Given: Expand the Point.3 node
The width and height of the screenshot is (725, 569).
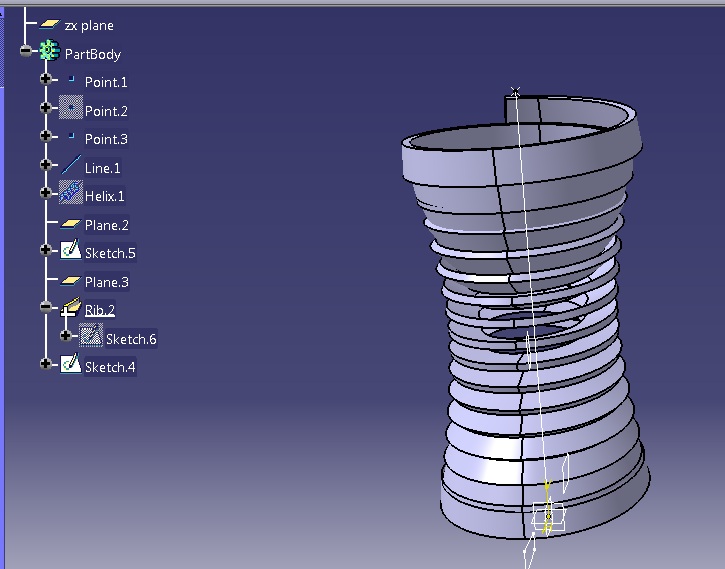Looking at the screenshot, I should (46, 136).
